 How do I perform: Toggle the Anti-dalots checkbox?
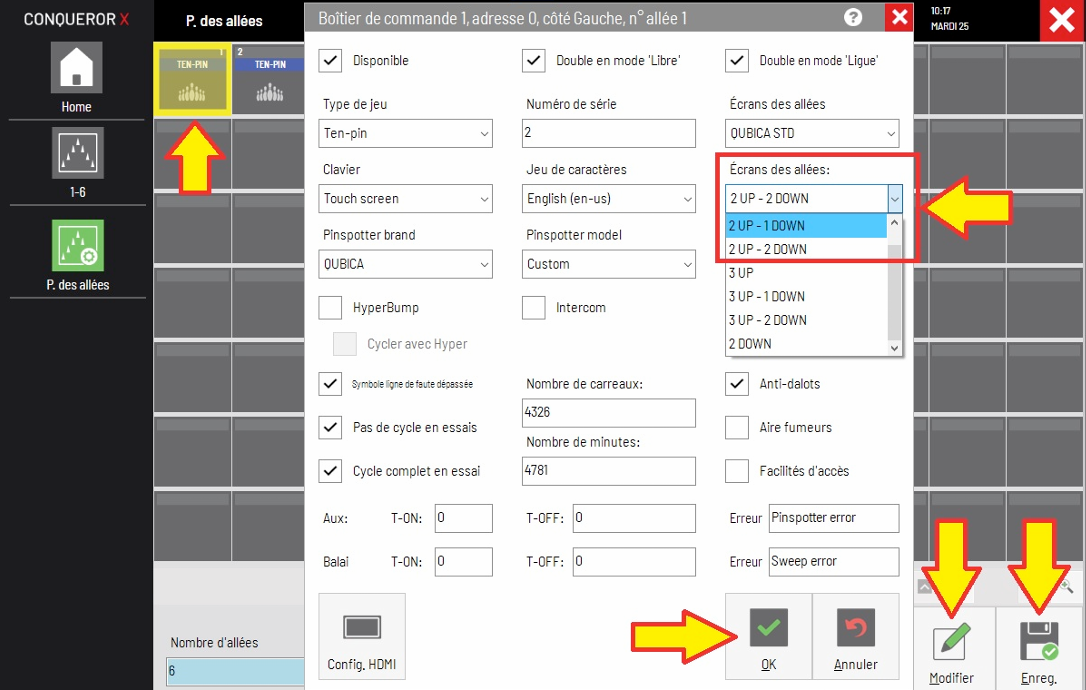click(x=737, y=384)
